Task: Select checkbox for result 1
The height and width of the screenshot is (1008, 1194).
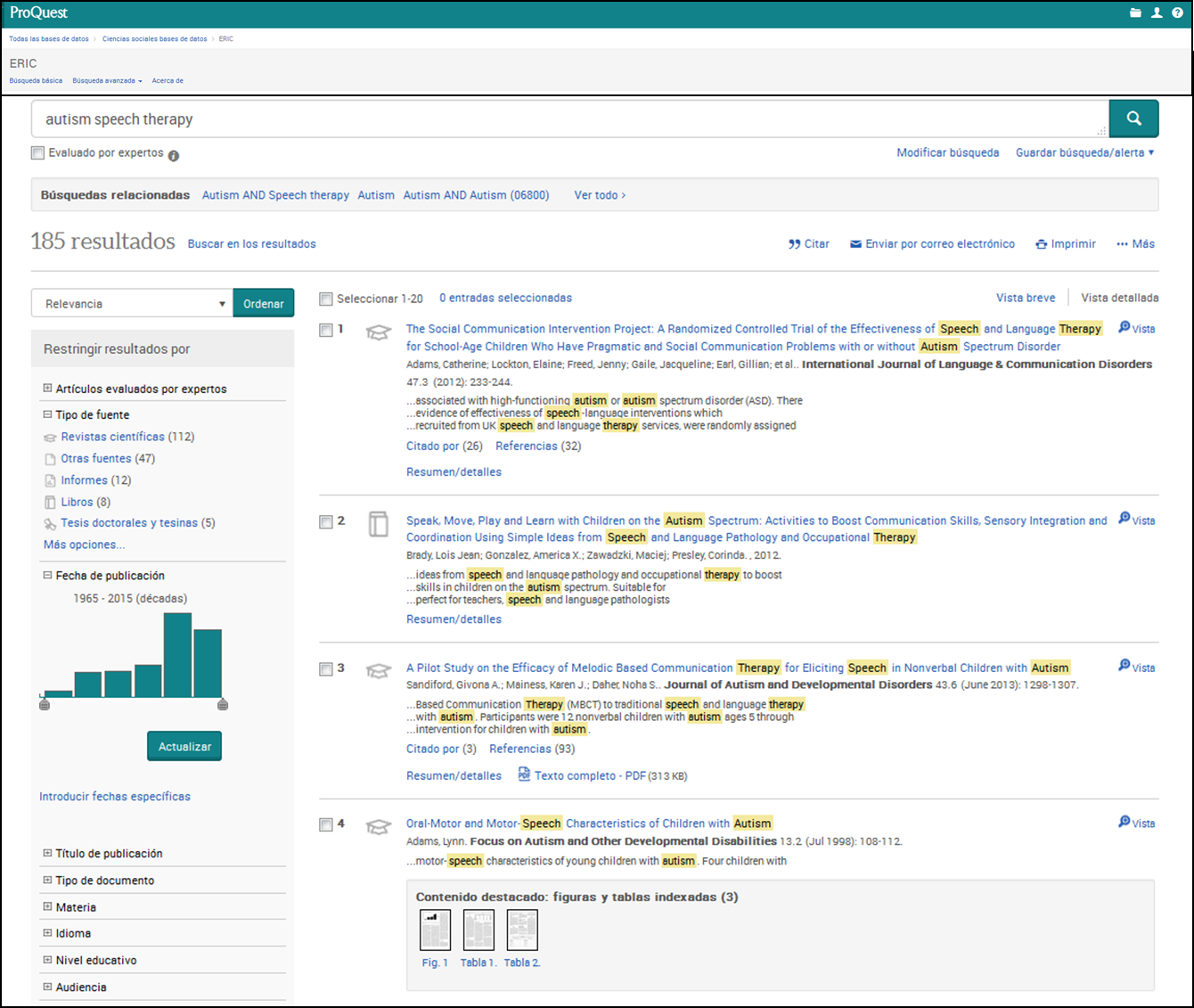Action: pyautogui.click(x=326, y=331)
